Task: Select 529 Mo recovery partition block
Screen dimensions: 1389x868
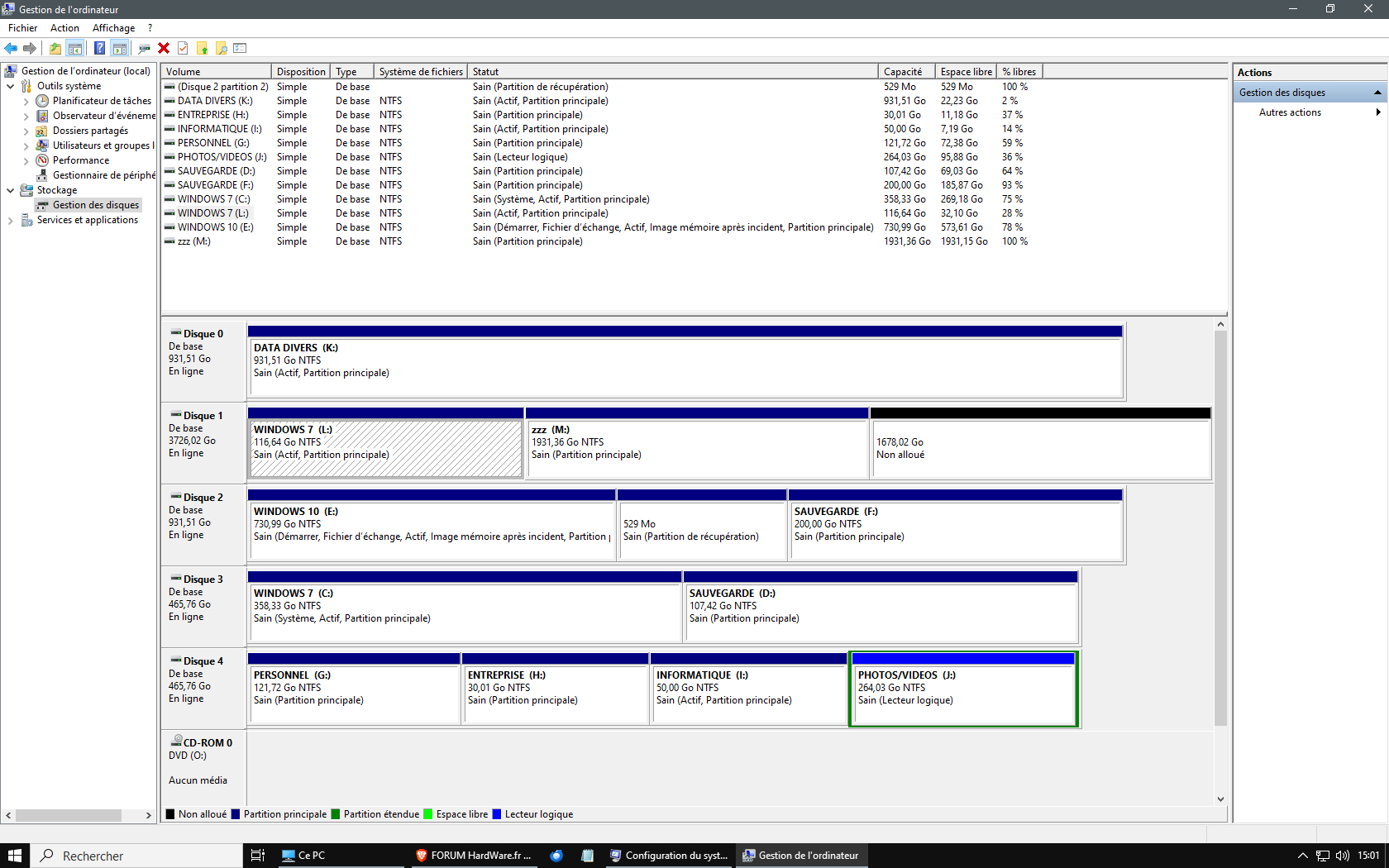Action: coord(702,525)
